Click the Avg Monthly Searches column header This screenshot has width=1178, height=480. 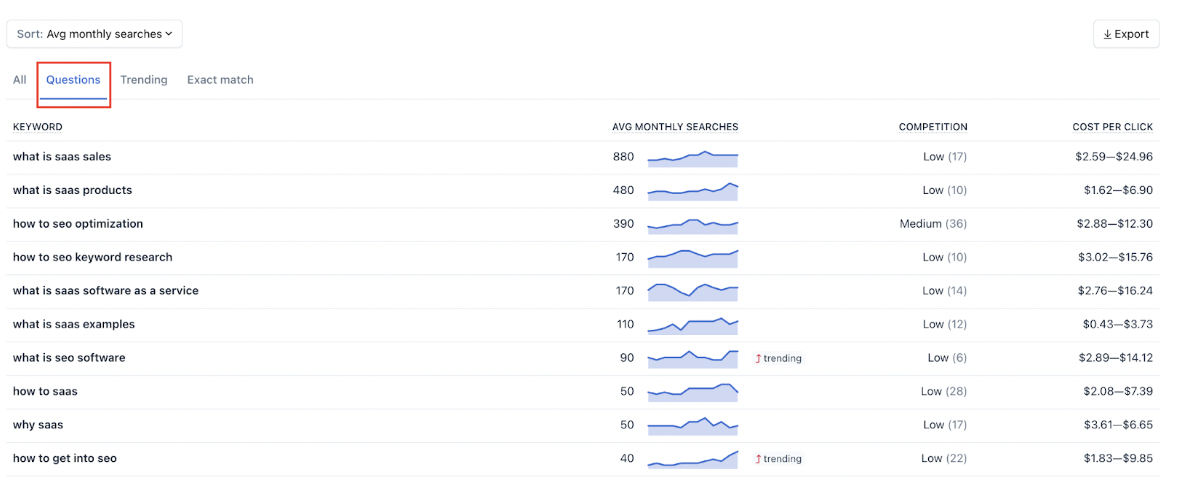tap(675, 127)
